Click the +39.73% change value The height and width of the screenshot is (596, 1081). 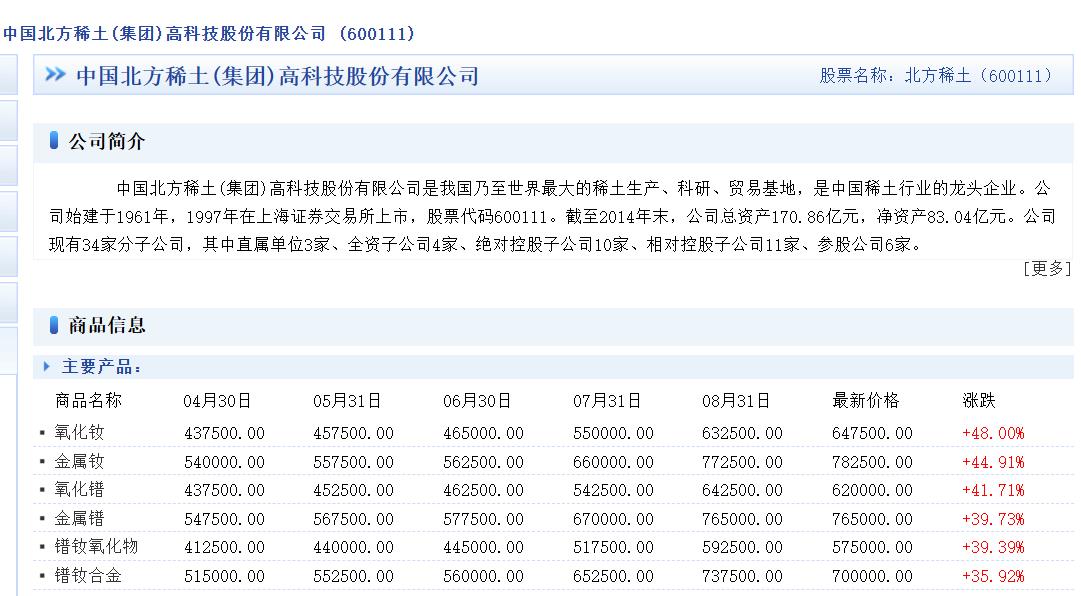coord(993,519)
